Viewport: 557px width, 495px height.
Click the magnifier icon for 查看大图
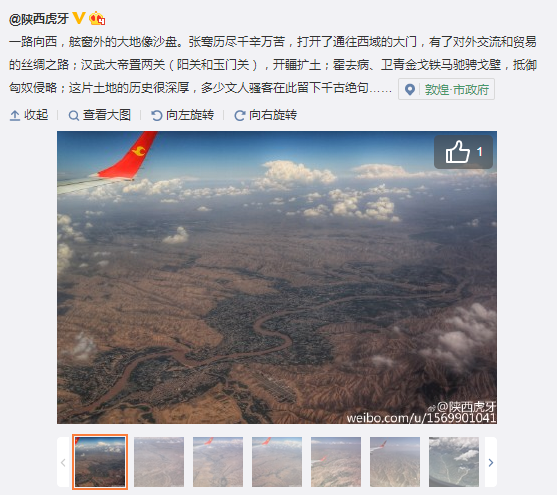coord(74,115)
